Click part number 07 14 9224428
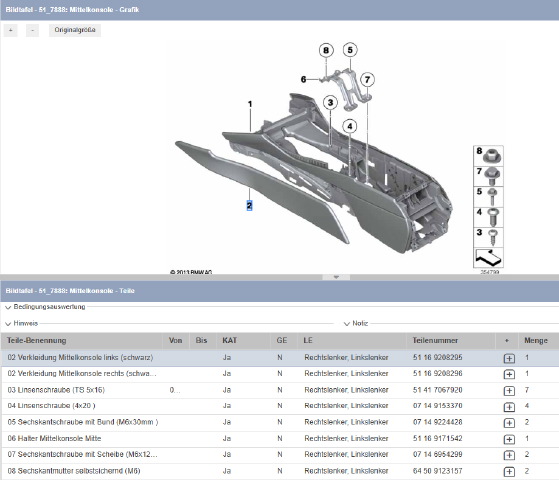Image resolution: width=559 pixels, height=480 pixels. [x=437, y=422]
